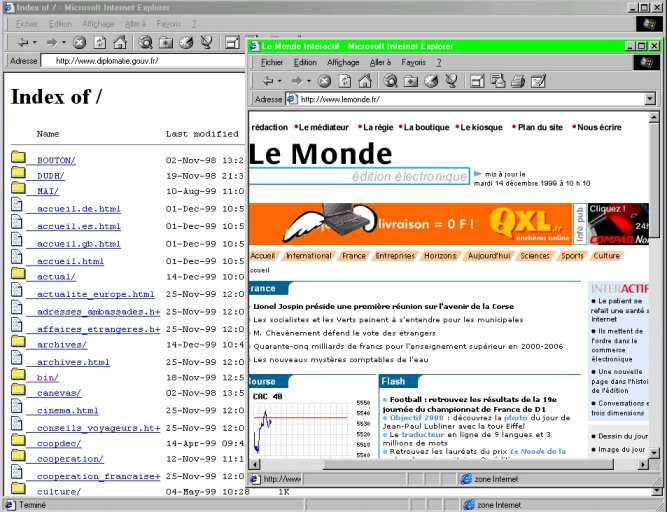The height and width of the screenshot is (512, 667).
Task: Open the Le médiateur link
Action: coord(324,127)
